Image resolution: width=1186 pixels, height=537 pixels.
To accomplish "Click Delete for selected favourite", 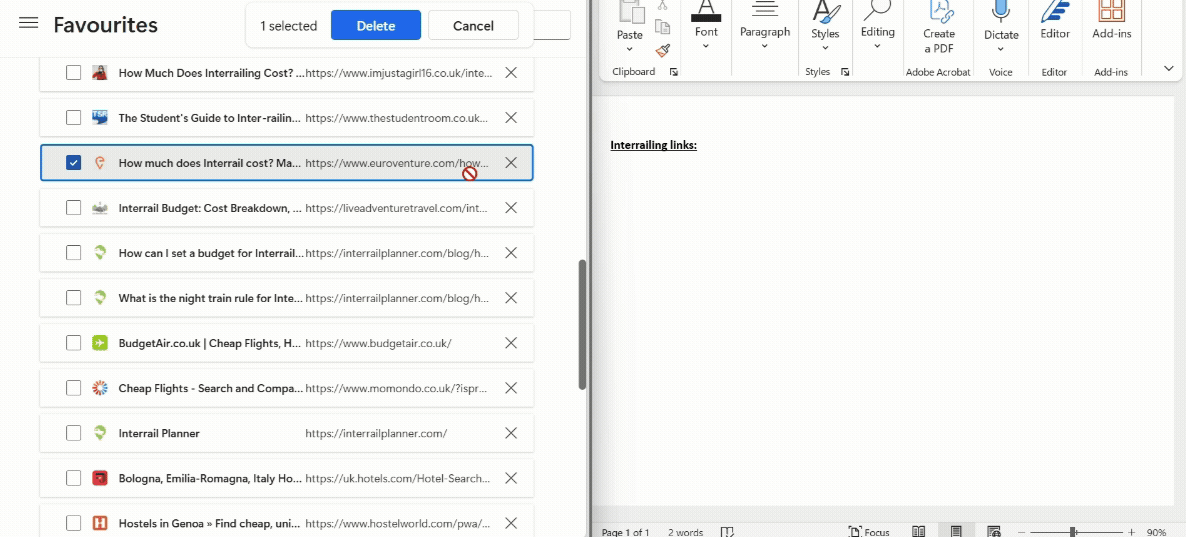I will point(376,25).
